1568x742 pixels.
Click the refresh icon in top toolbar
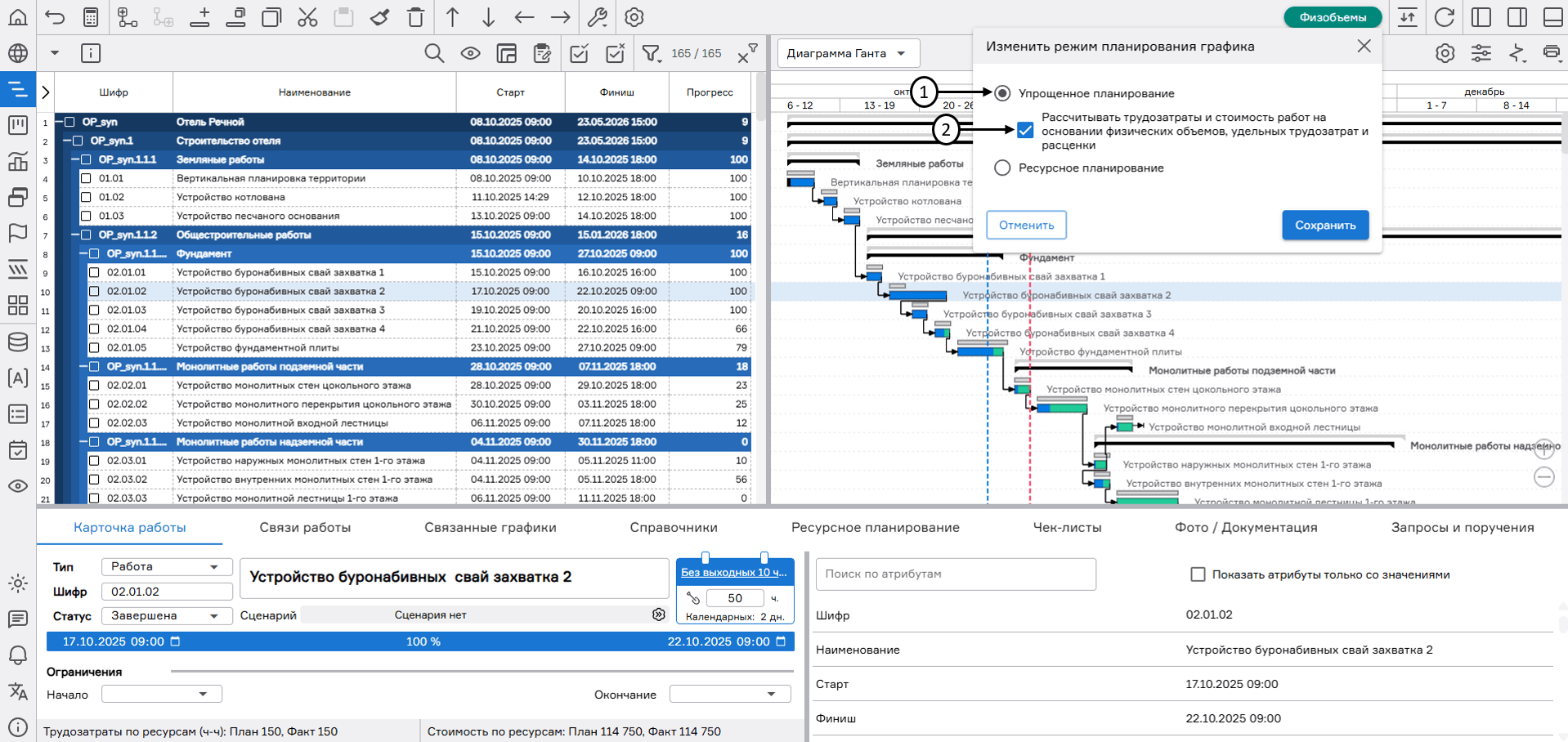pyautogui.click(x=1445, y=17)
